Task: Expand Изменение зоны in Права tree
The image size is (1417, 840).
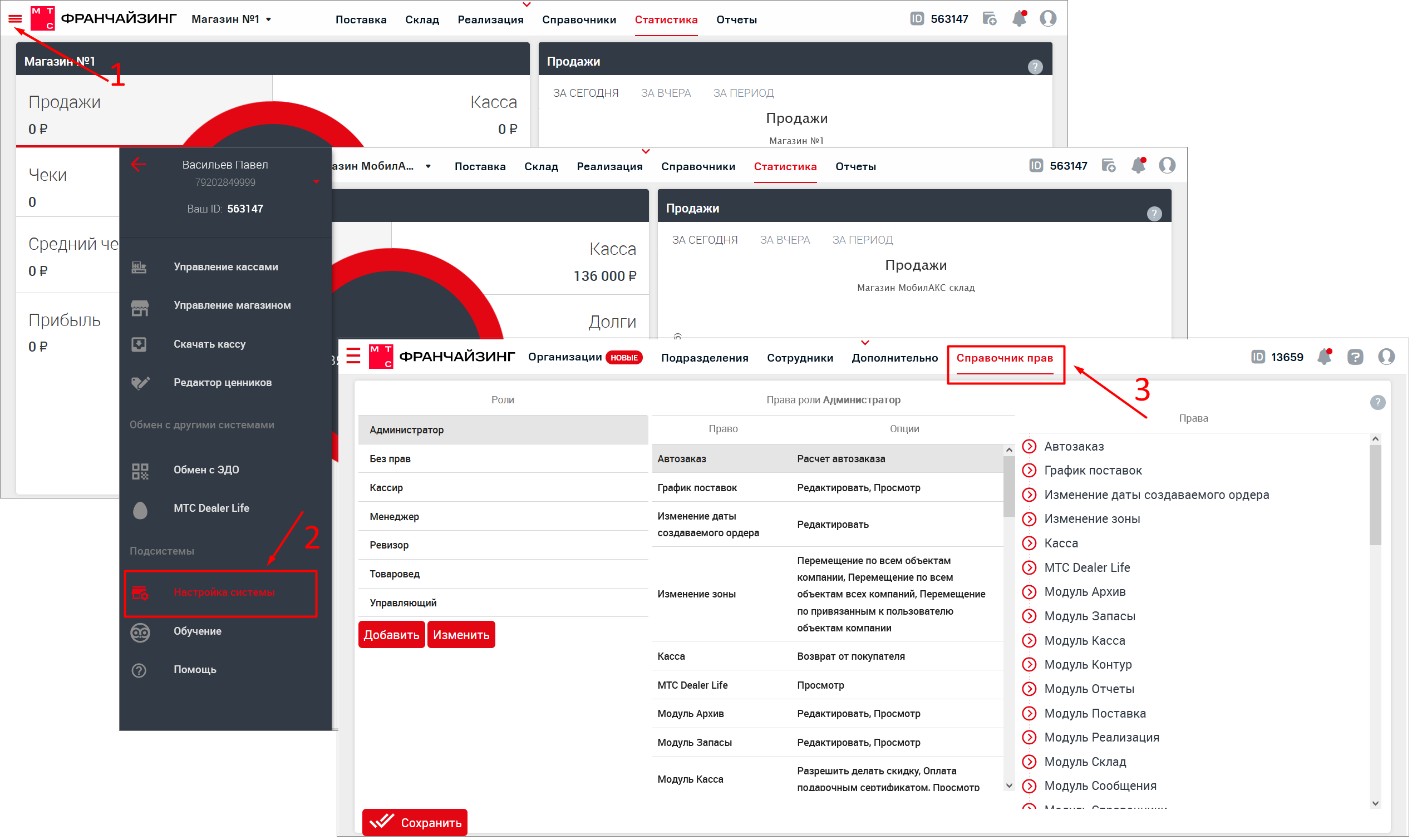Action: click(1029, 520)
